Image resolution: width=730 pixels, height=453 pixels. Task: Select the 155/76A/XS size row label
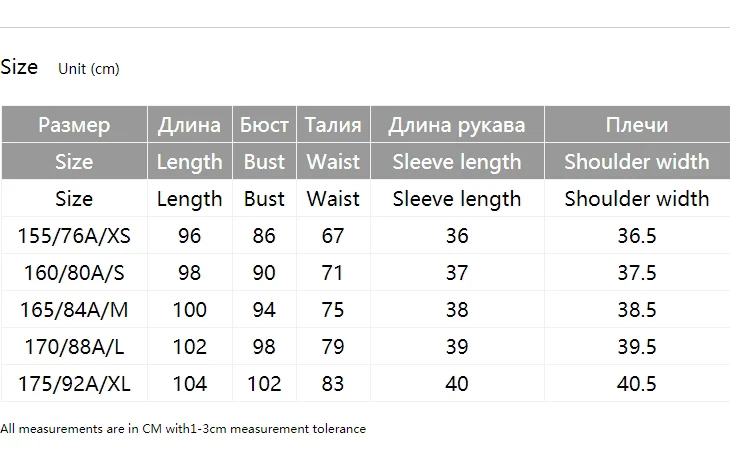(x=74, y=236)
